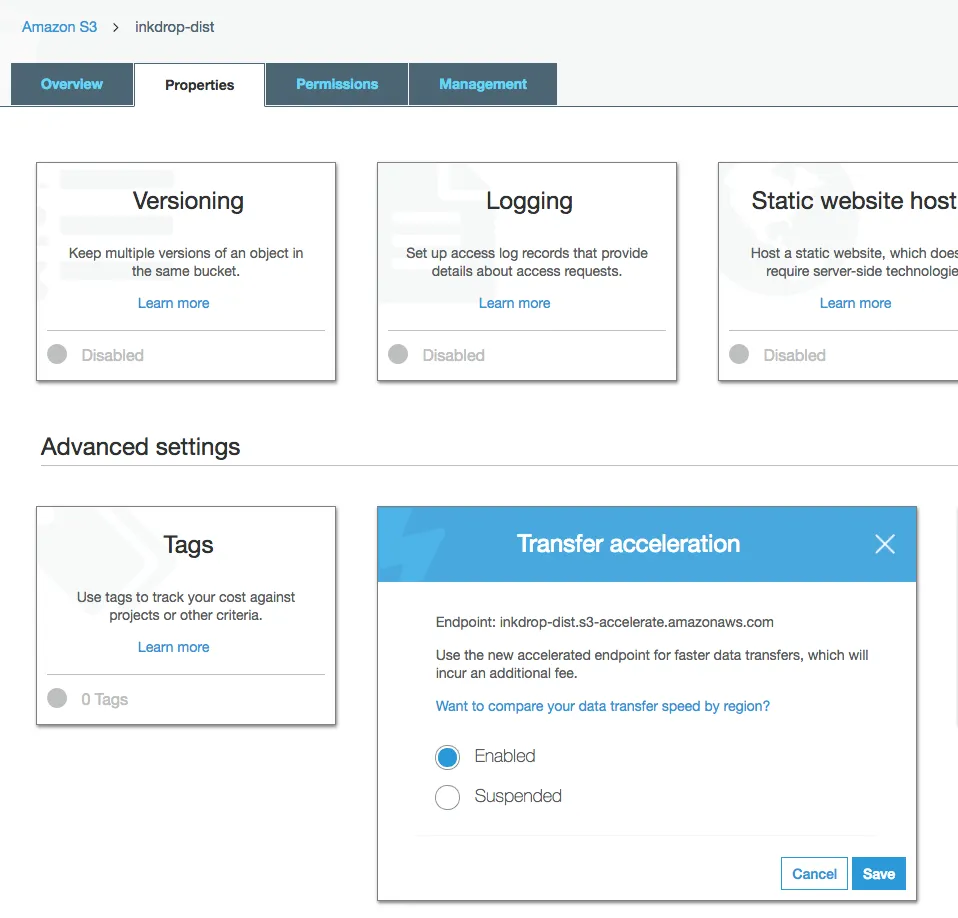The image size is (958, 918).
Task: Open Learn more under Logging
Action: click(514, 303)
